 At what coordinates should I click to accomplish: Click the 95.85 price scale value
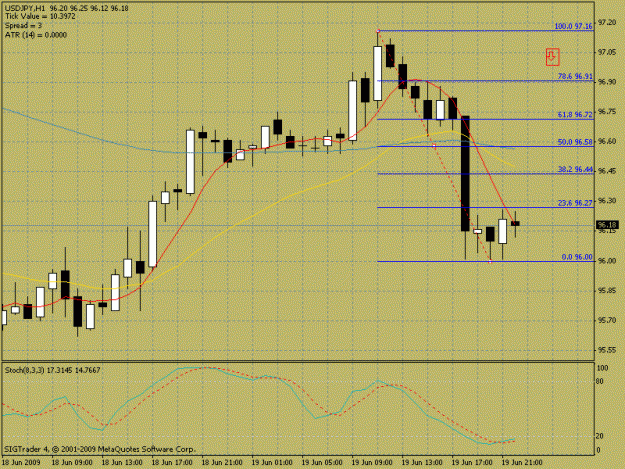[x=607, y=290]
